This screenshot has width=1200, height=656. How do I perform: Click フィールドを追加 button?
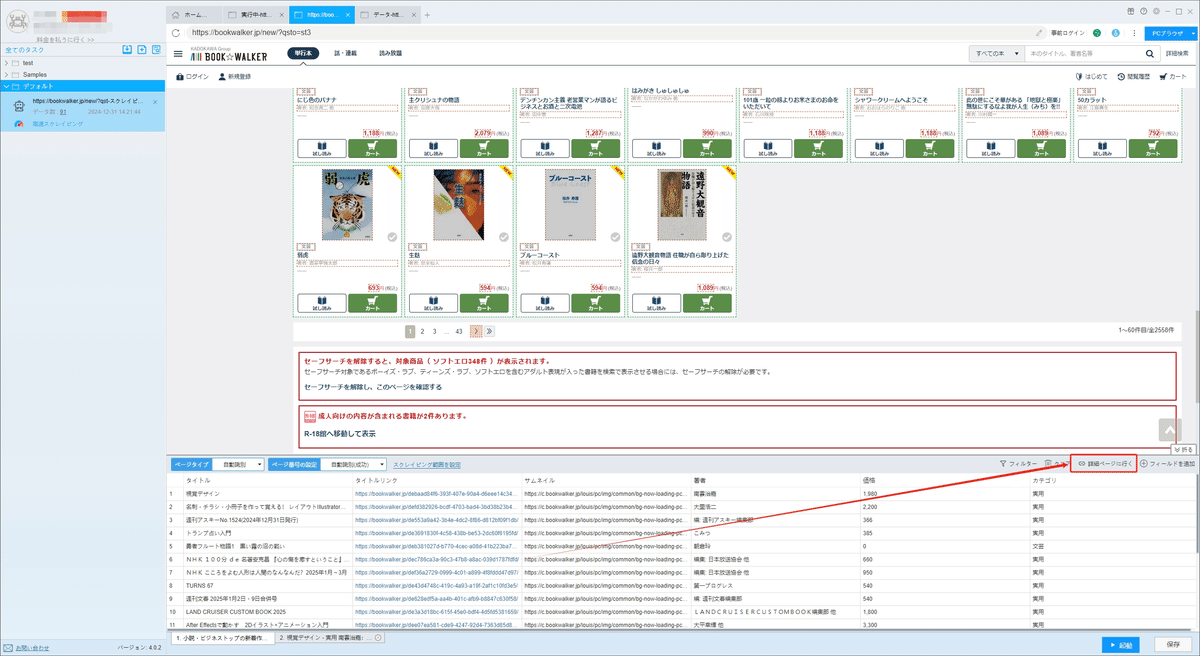point(1168,464)
